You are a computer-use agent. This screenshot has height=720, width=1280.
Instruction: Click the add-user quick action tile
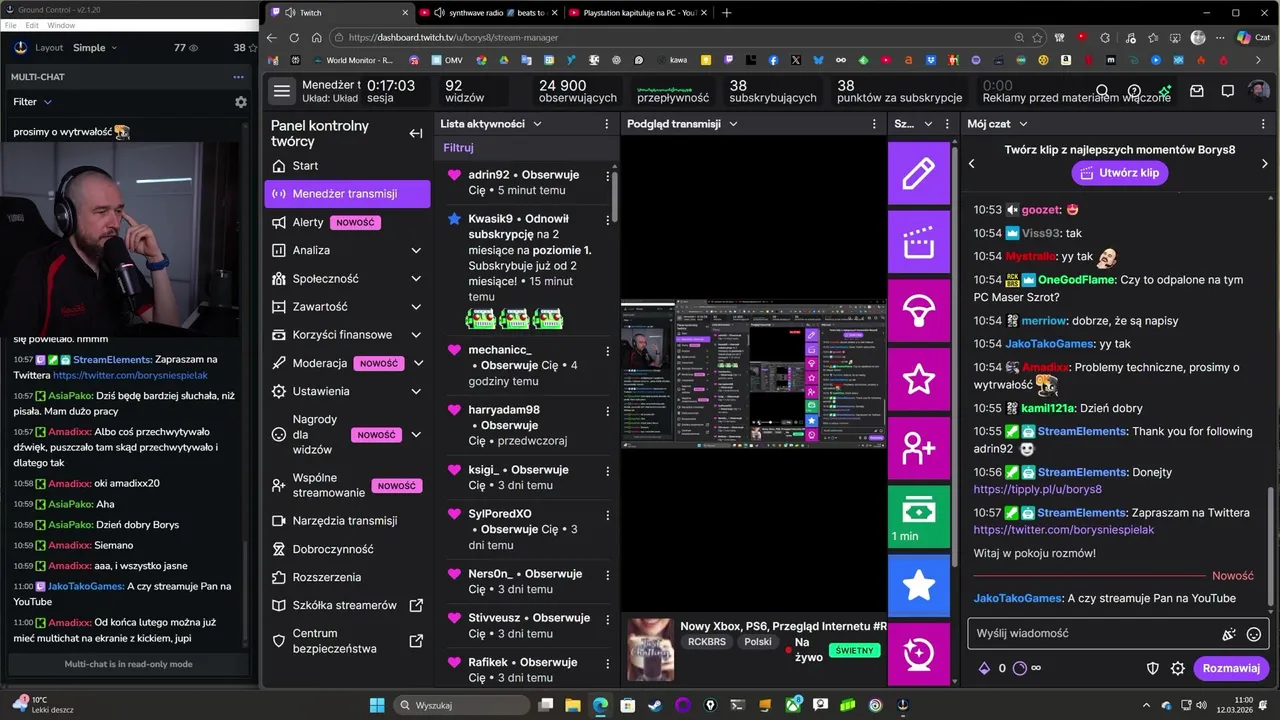919,448
